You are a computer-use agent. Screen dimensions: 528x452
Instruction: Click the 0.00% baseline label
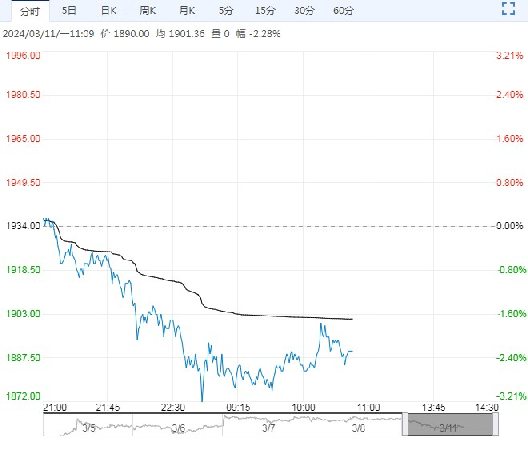510,226
